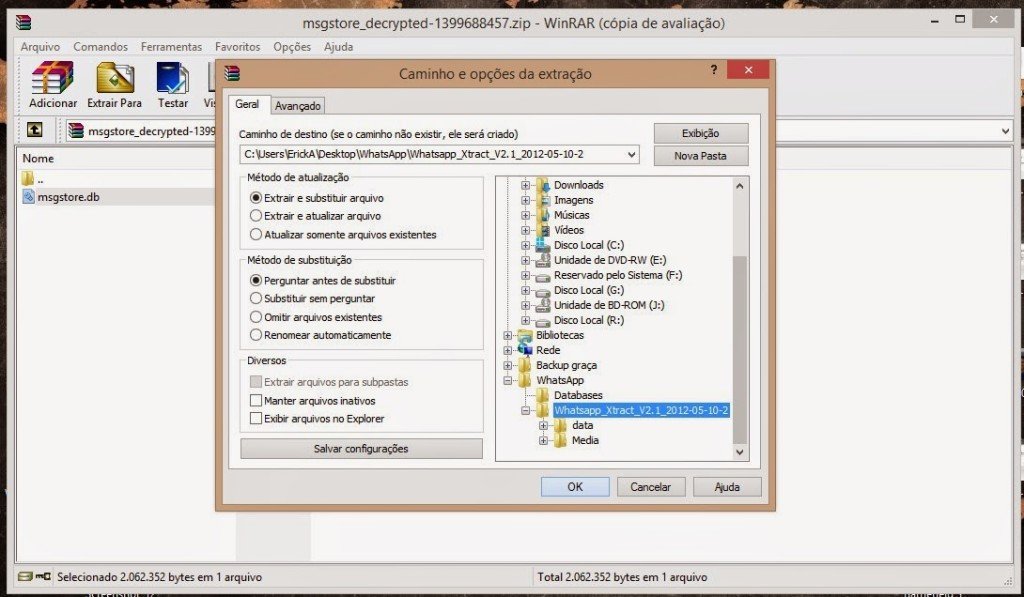The width and height of the screenshot is (1024, 597).
Task: Click the dialog Ajuda button
Action: click(727, 487)
